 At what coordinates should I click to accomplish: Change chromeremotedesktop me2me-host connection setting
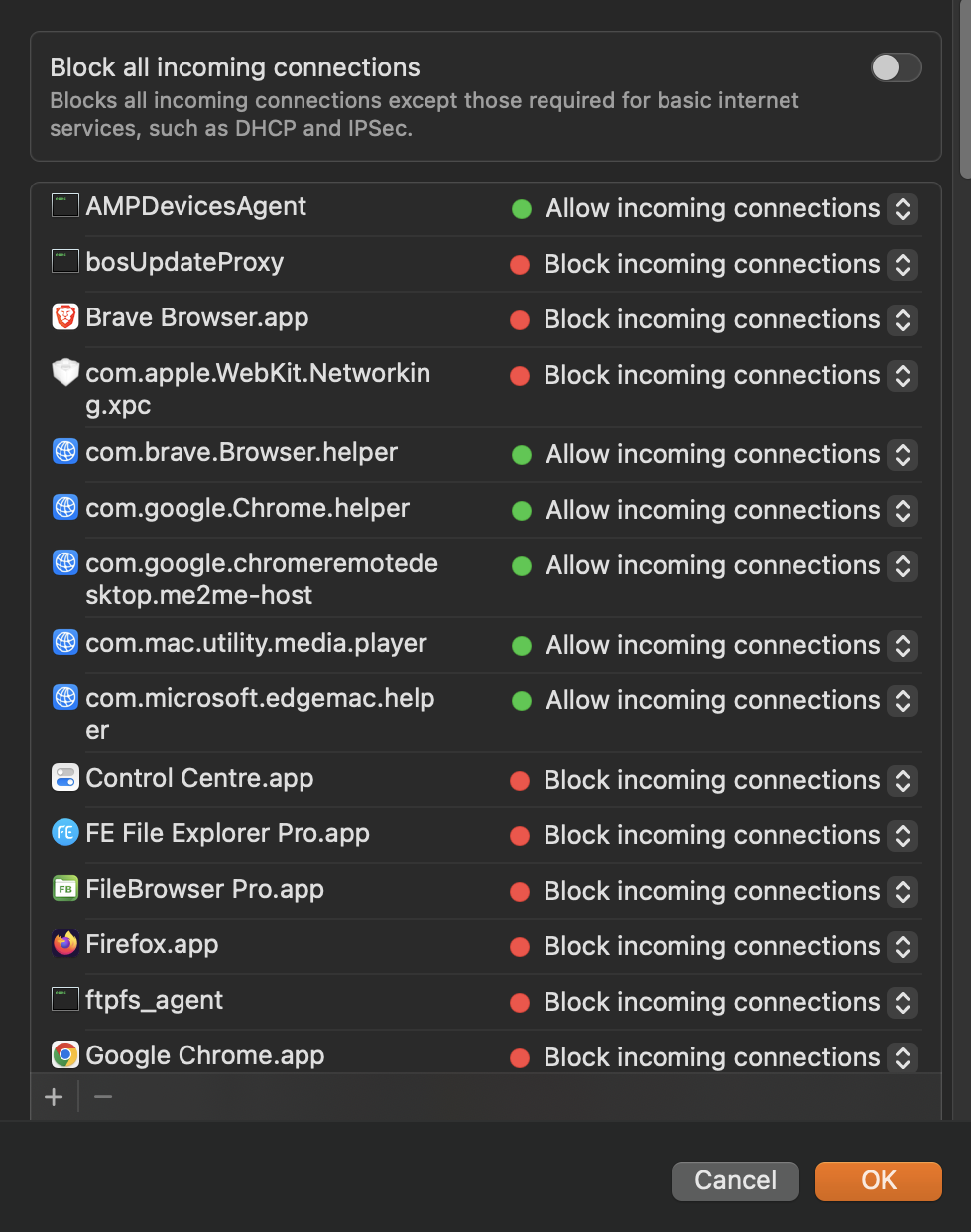pyautogui.click(x=902, y=566)
